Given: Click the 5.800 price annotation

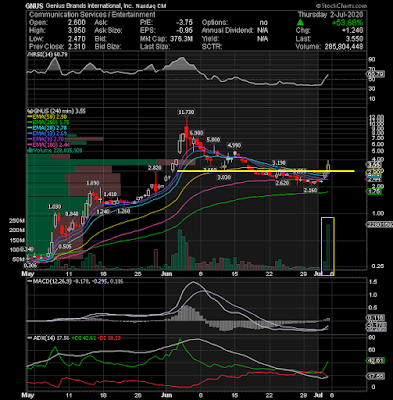Looking at the screenshot, I should pos(213,140).
